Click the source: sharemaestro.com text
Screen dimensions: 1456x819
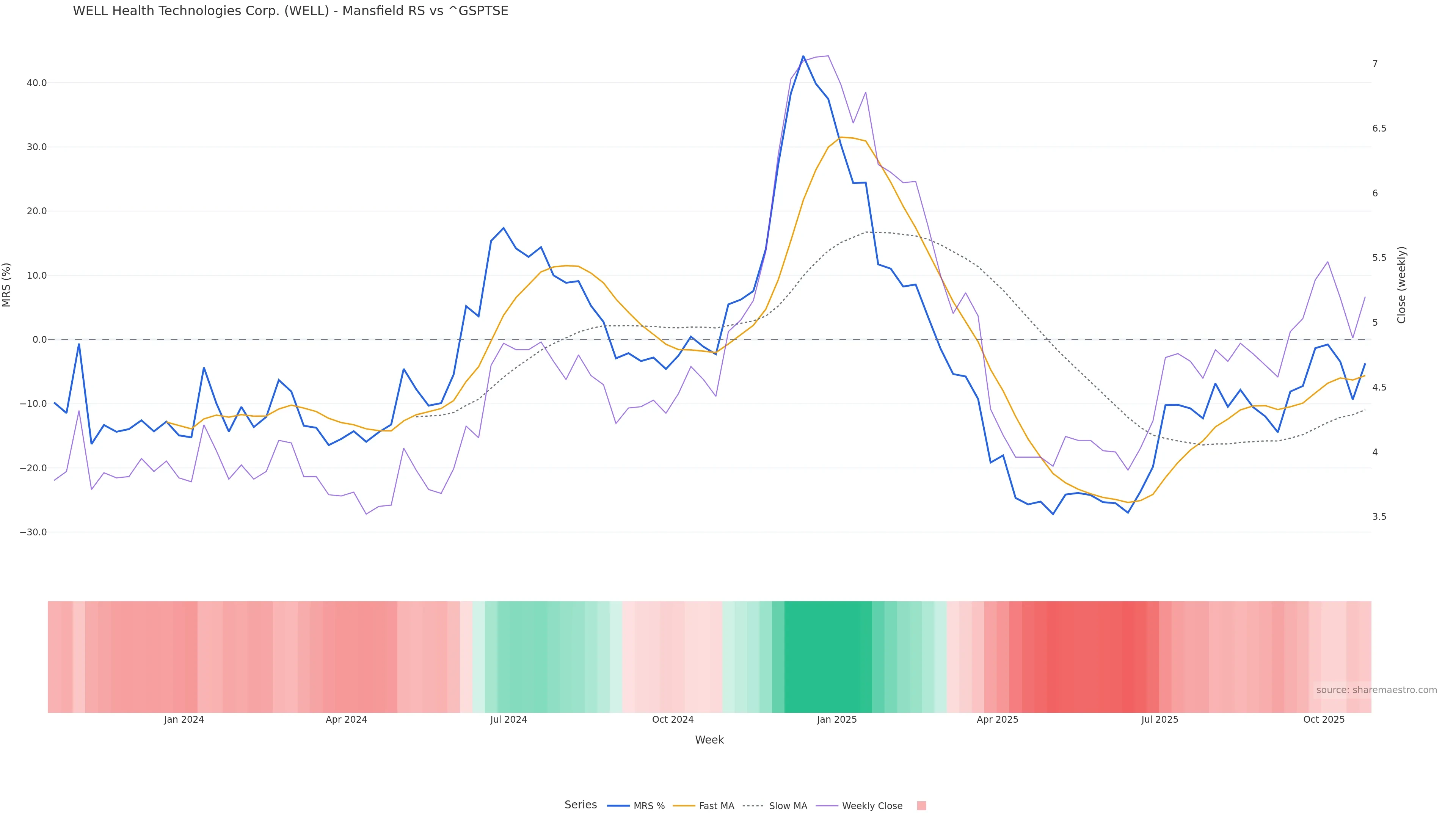click(x=1376, y=690)
